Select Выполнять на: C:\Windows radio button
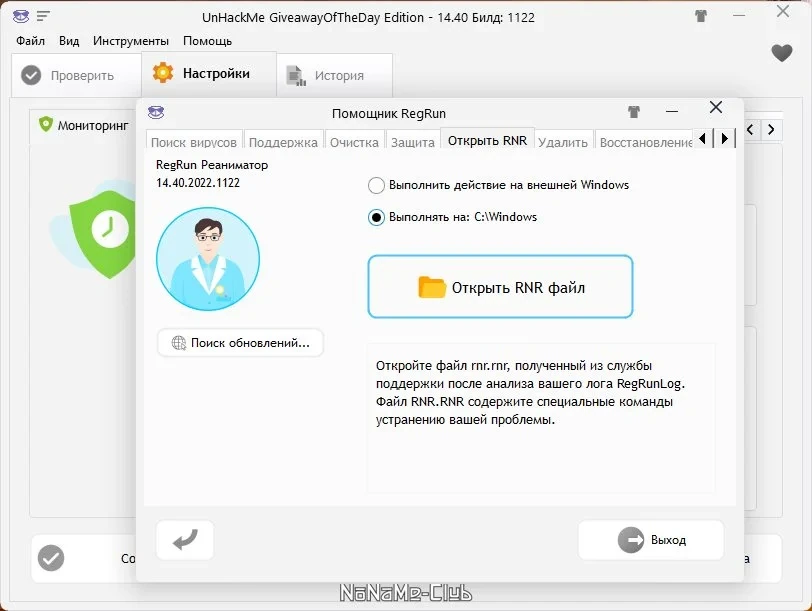812x611 pixels. coord(376,217)
